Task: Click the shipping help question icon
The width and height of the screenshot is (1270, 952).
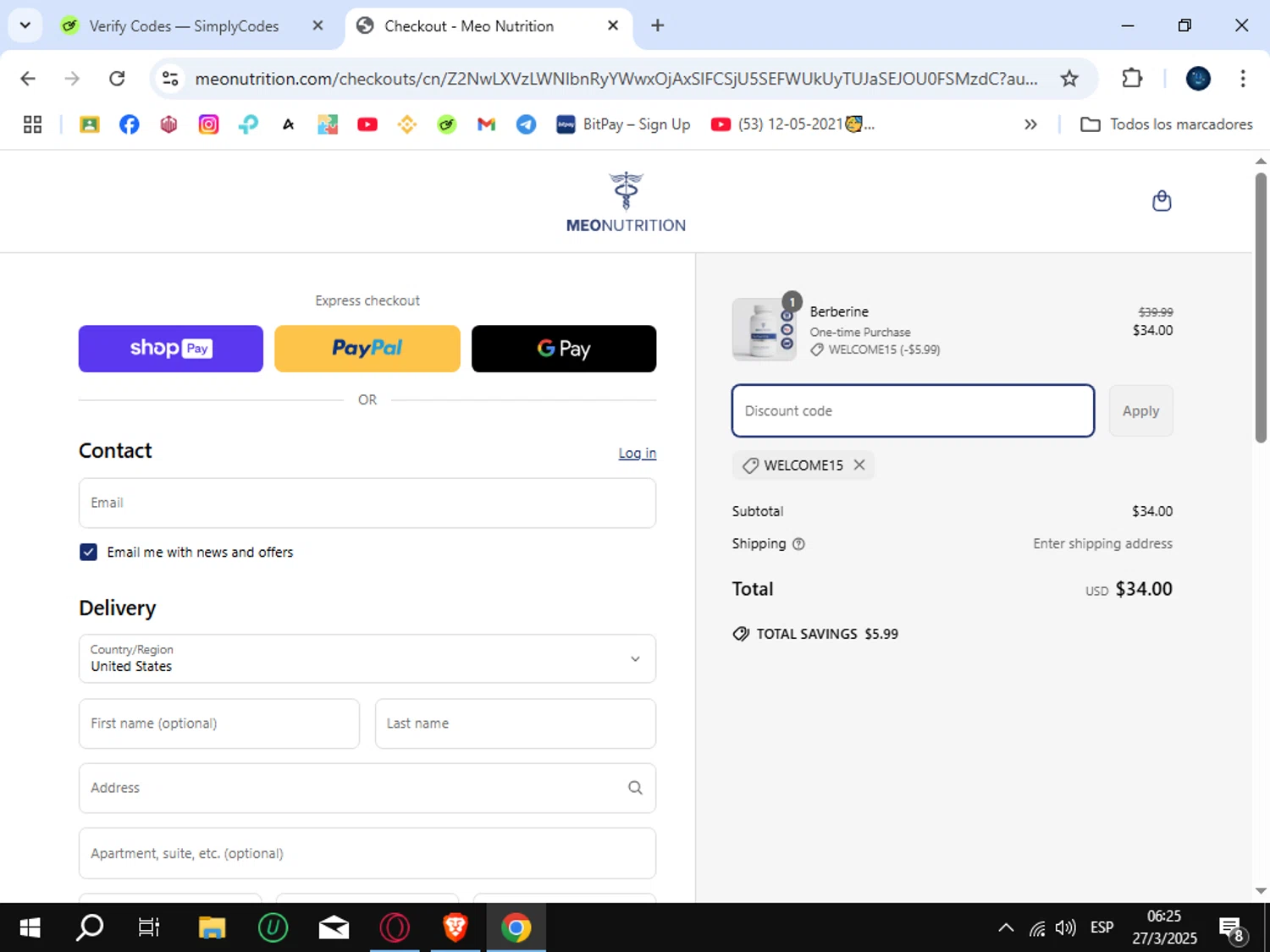Action: [798, 544]
